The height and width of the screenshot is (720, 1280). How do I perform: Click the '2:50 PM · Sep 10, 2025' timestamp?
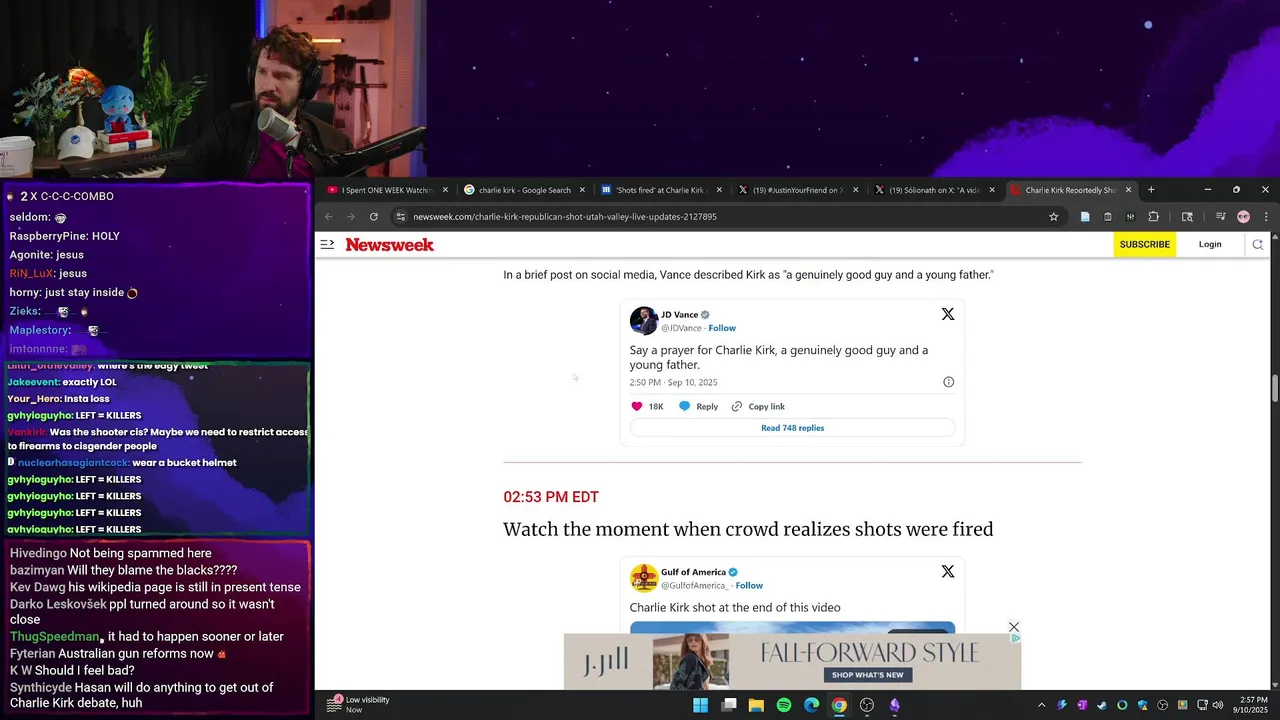673,382
